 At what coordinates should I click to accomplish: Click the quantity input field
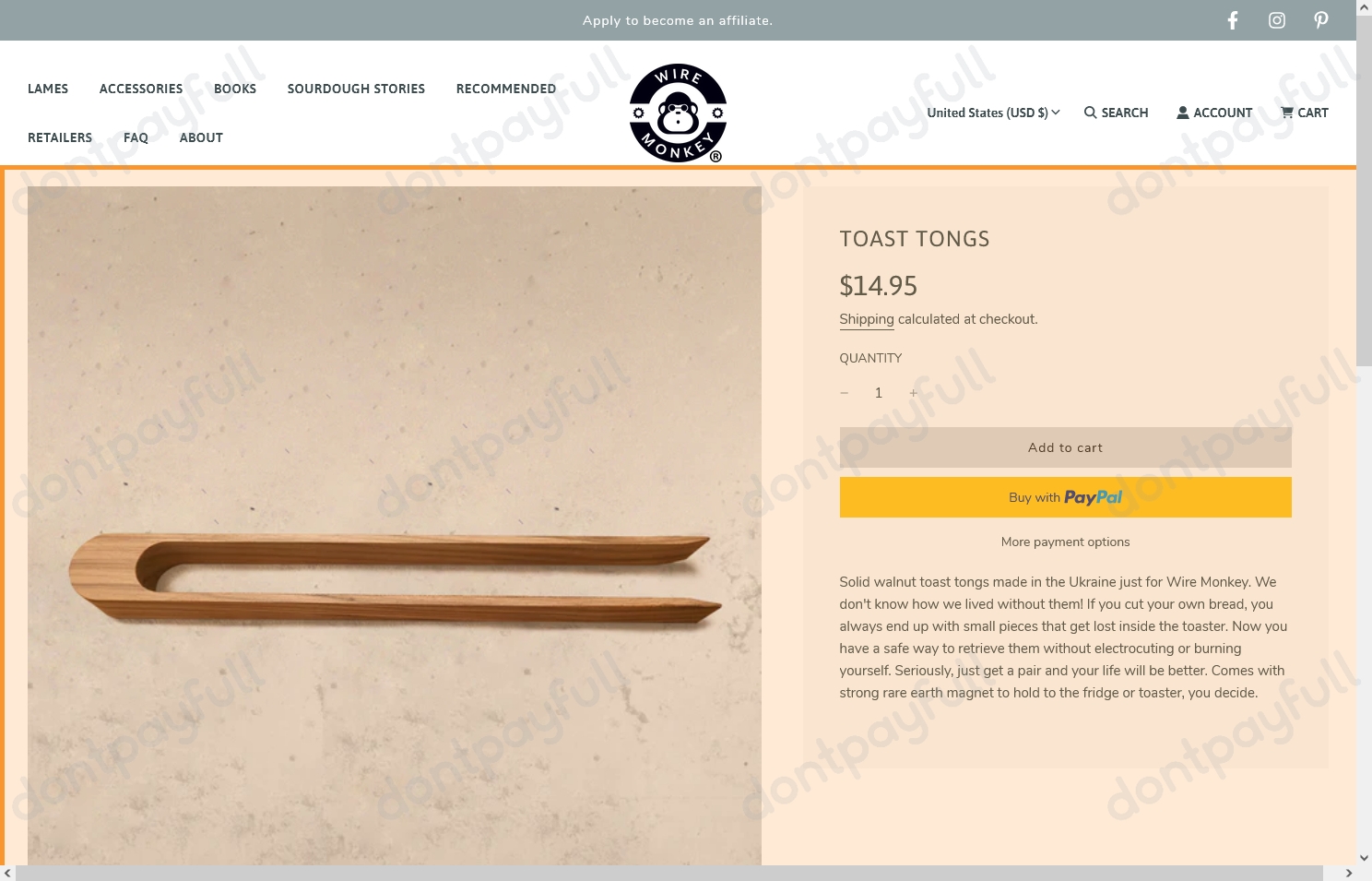click(879, 393)
